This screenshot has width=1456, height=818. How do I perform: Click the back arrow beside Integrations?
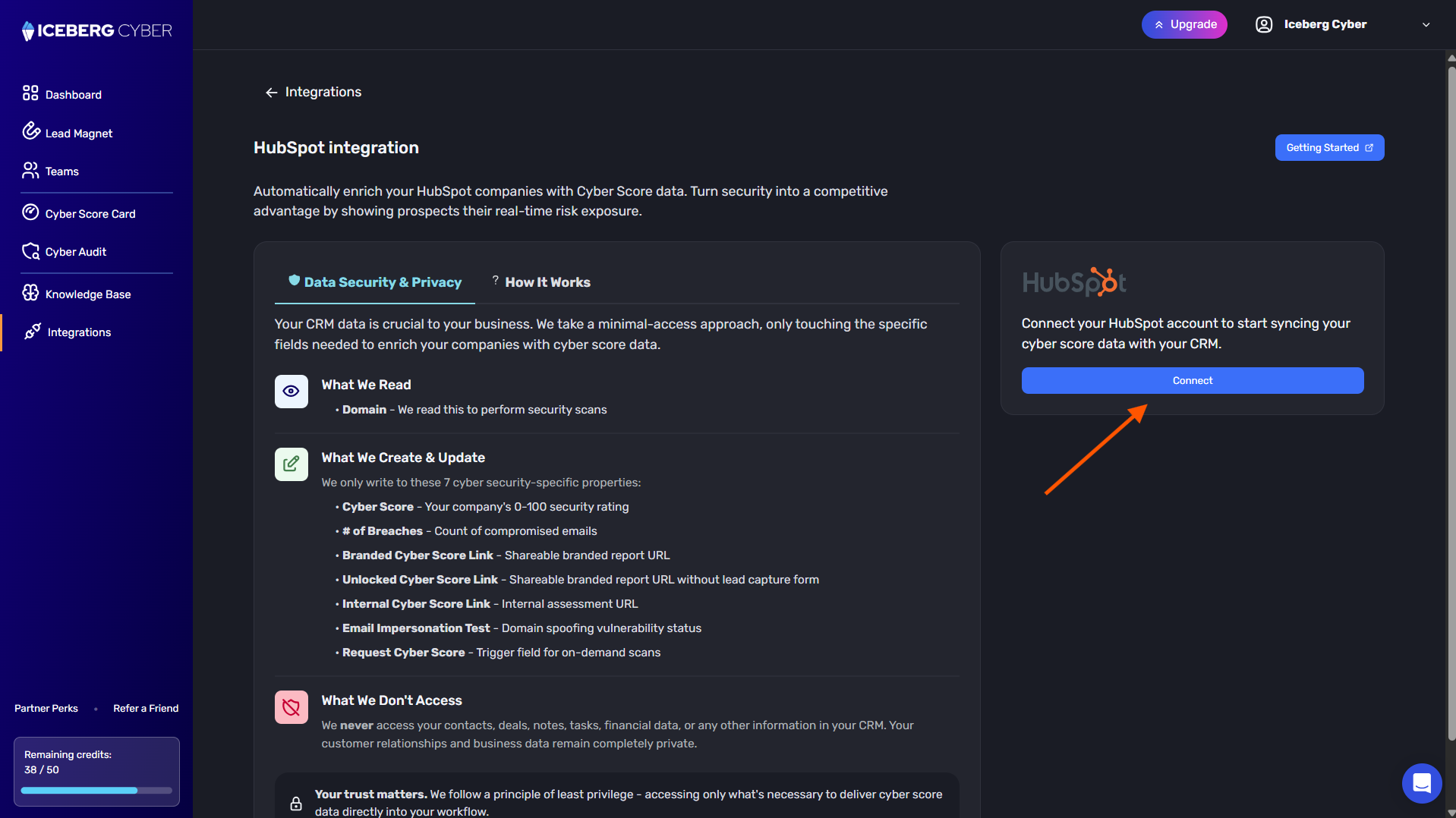[x=271, y=93]
